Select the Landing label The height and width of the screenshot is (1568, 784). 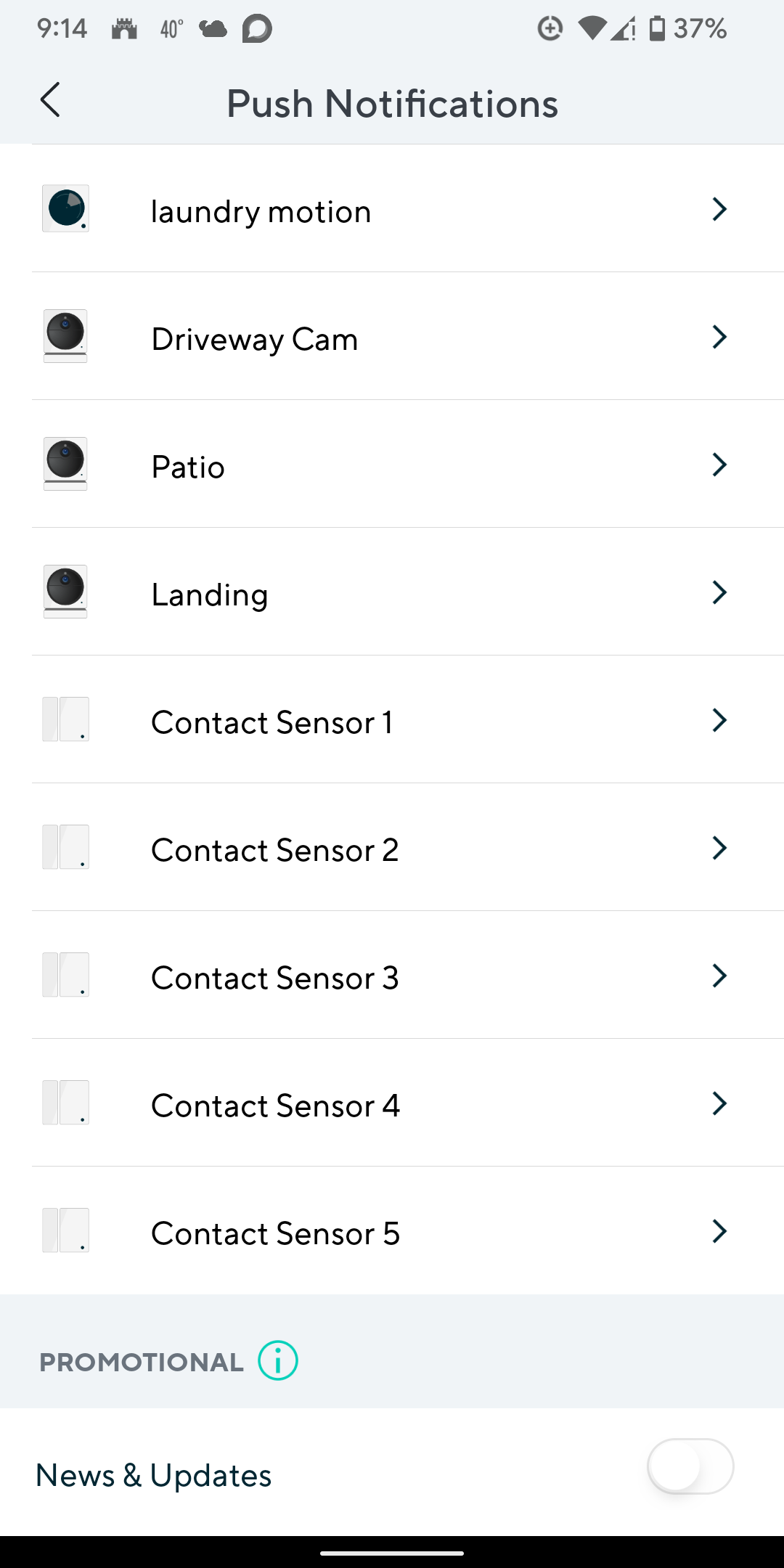coord(210,595)
